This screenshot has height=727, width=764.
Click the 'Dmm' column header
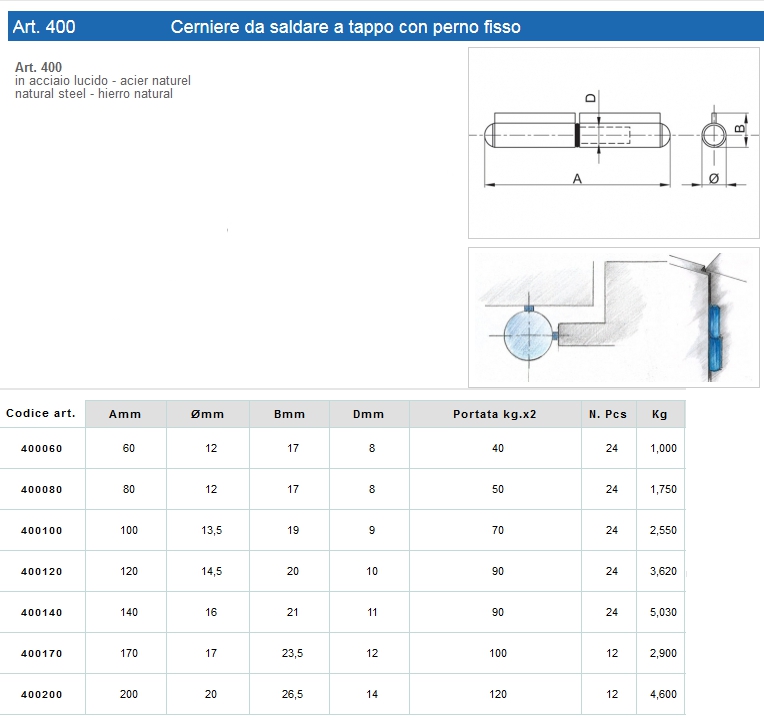coord(369,414)
